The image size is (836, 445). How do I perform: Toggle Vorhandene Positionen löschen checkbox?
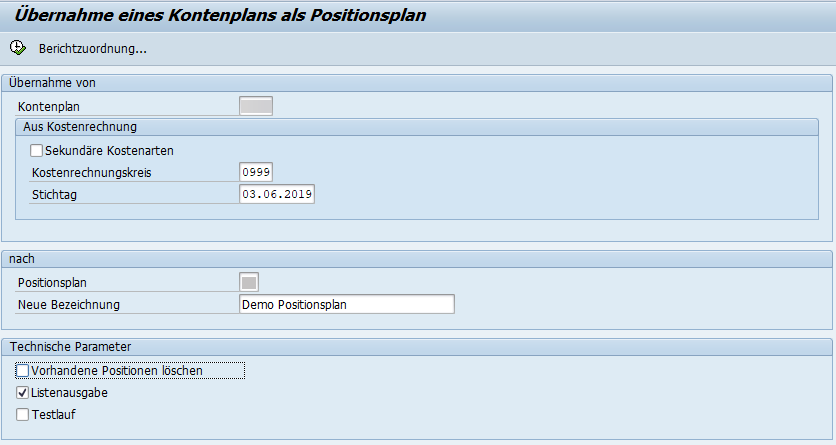pyautogui.click(x=22, y=370)
